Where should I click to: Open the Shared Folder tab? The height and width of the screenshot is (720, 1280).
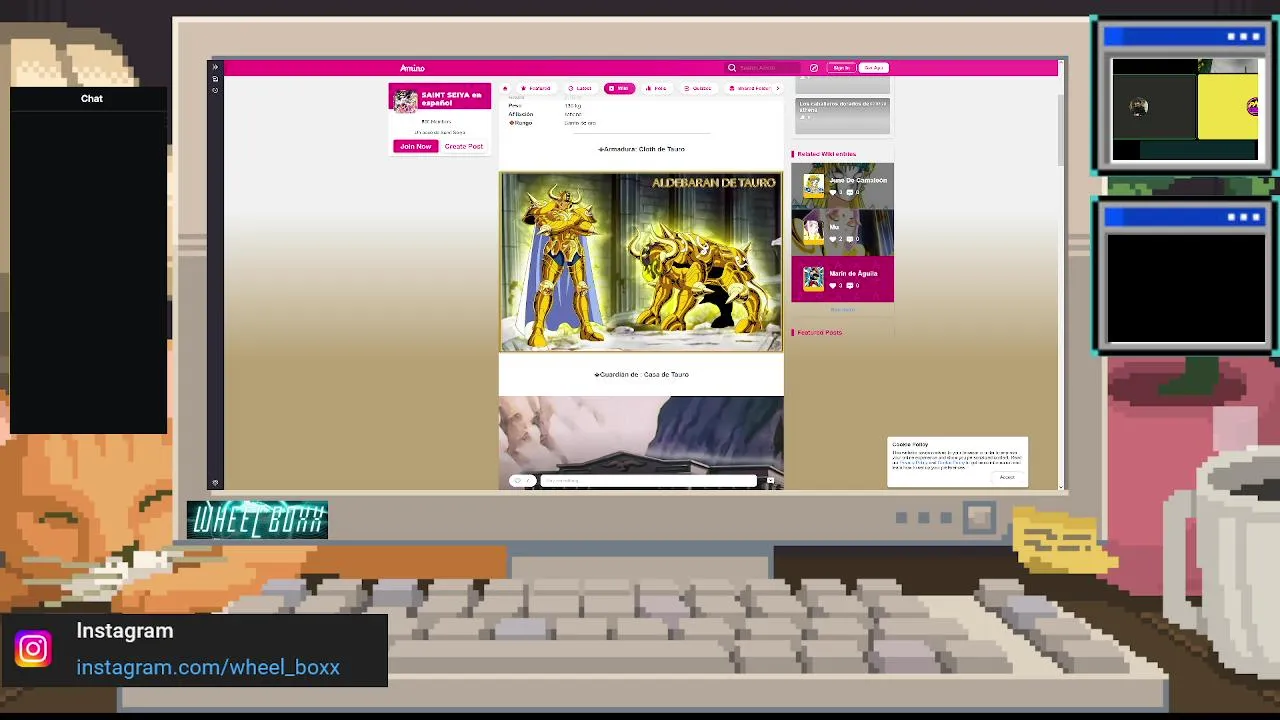click(x=749, y=88)
